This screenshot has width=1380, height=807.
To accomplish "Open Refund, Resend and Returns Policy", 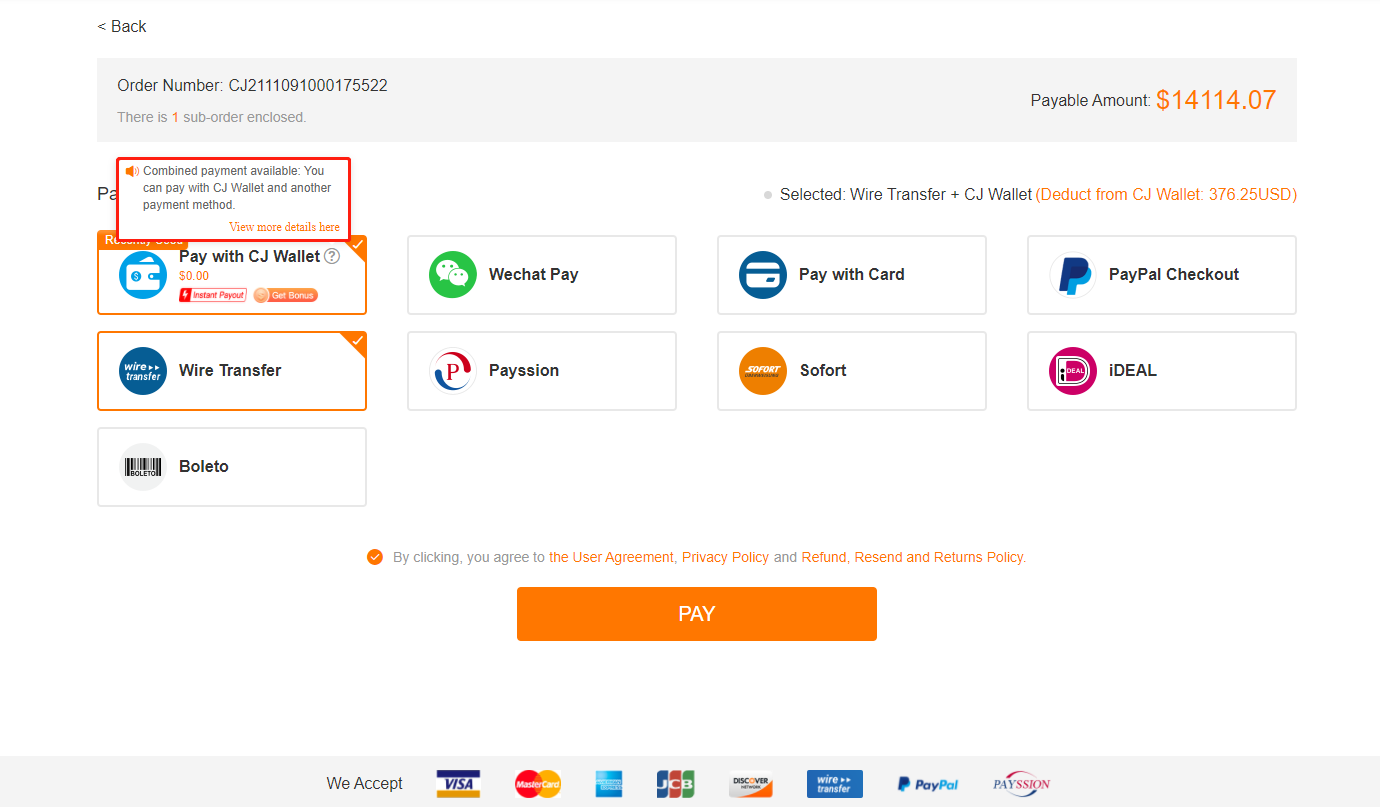I will click(912, 557).
